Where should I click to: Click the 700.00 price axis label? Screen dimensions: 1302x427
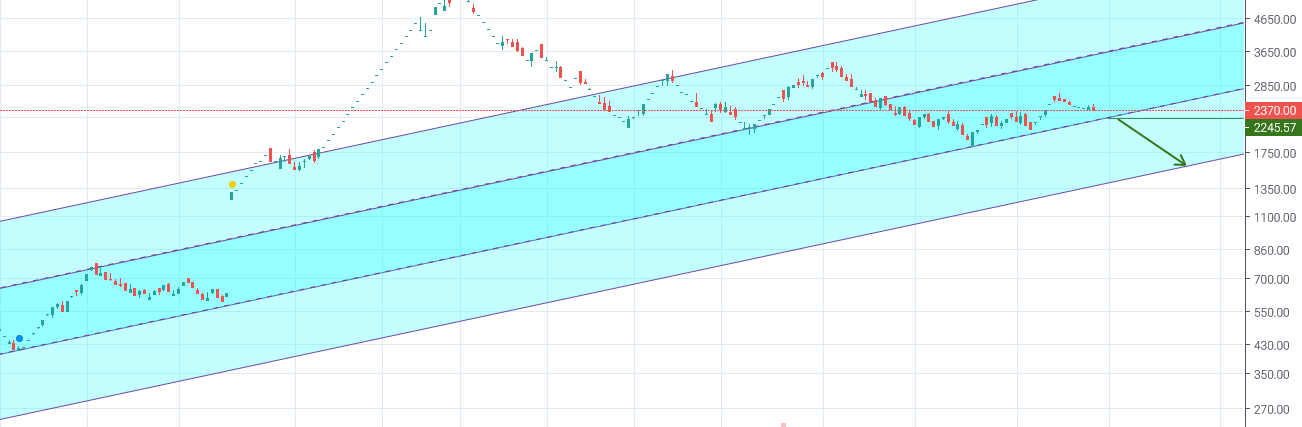coord(1274,279)
